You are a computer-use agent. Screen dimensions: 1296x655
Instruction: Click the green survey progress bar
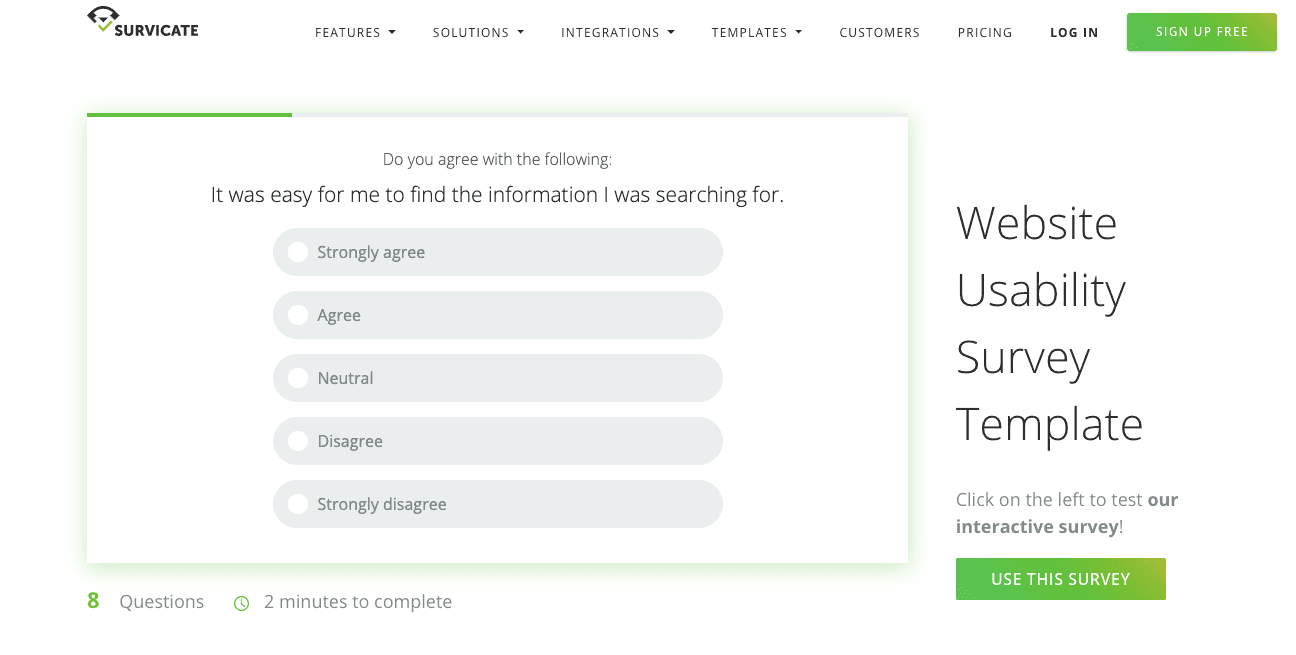click(x=189, y=115)
